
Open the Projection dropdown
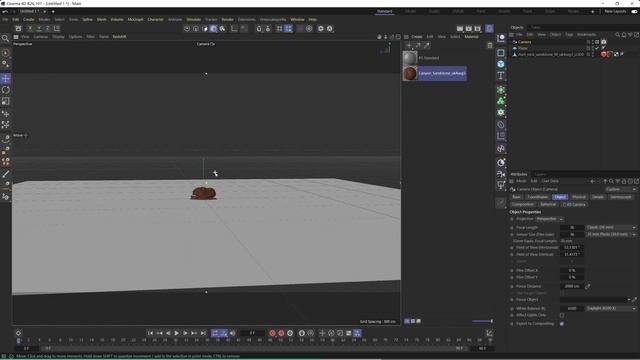[x=550, y=219]
